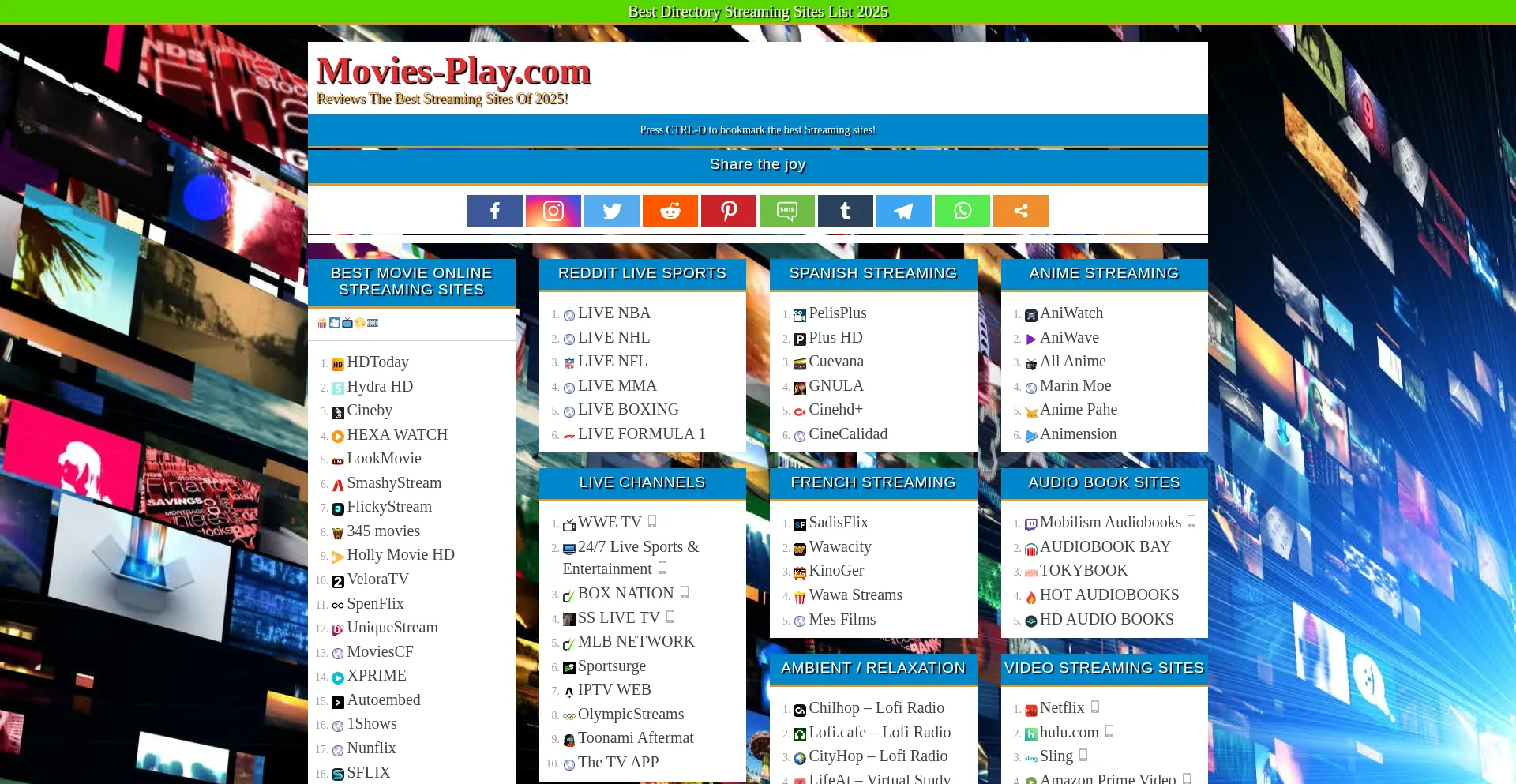Open the Cinehd+ link
This screenshot has width=1516, height=784.
[836, 410]
